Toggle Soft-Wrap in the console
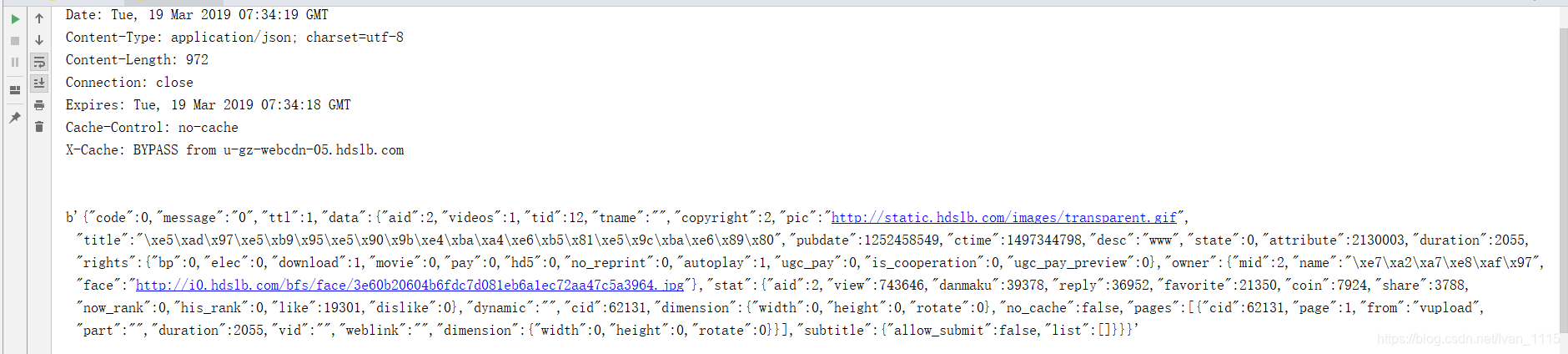This screenshot has height=354, width=1568. (x=39, y=62)
